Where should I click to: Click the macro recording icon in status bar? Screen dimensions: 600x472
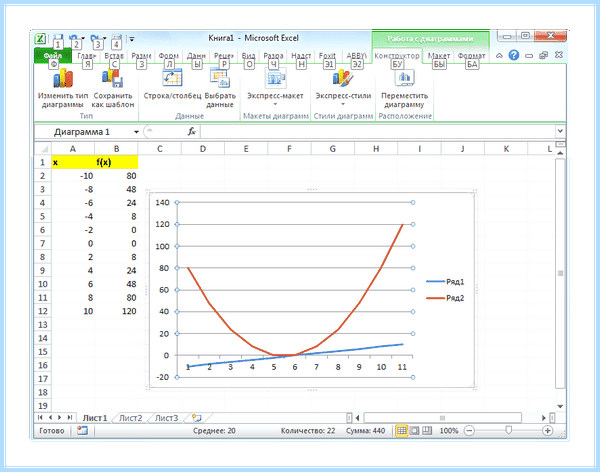click(82, 431)
